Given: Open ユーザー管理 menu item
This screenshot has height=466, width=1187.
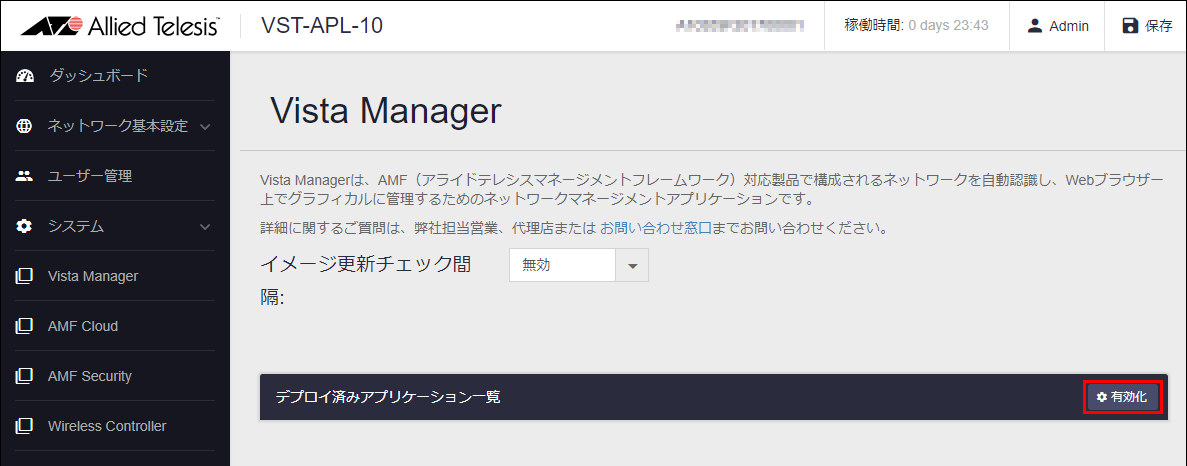Looking at the screenshot, I should tap(90, 176).
